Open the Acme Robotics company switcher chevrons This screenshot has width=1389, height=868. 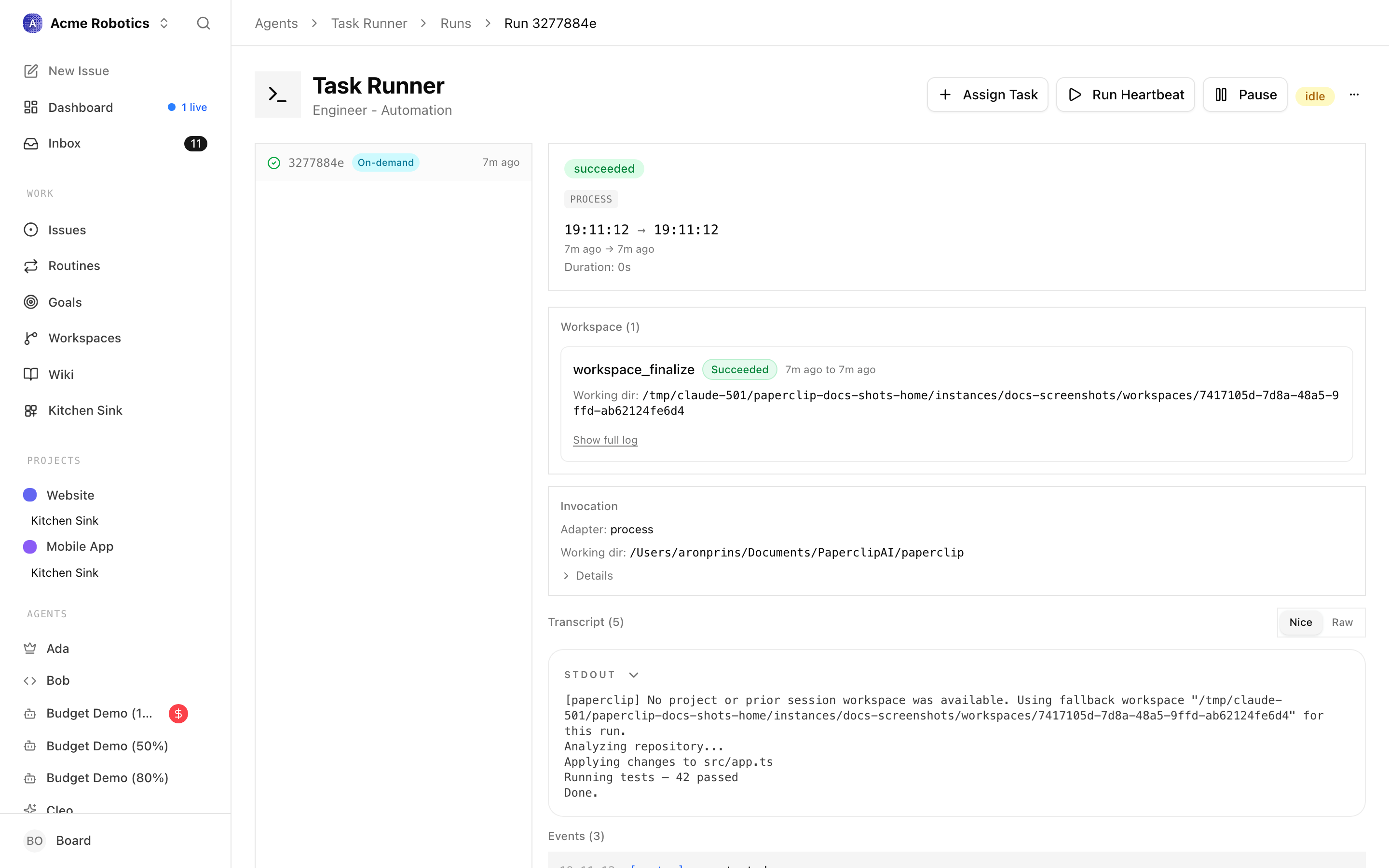[163, 23]
